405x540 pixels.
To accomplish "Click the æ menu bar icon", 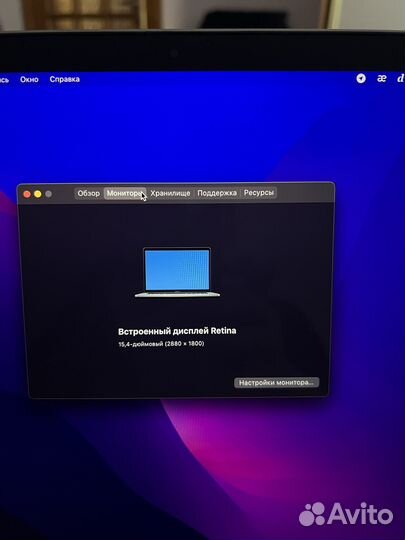I will (382, 79).
